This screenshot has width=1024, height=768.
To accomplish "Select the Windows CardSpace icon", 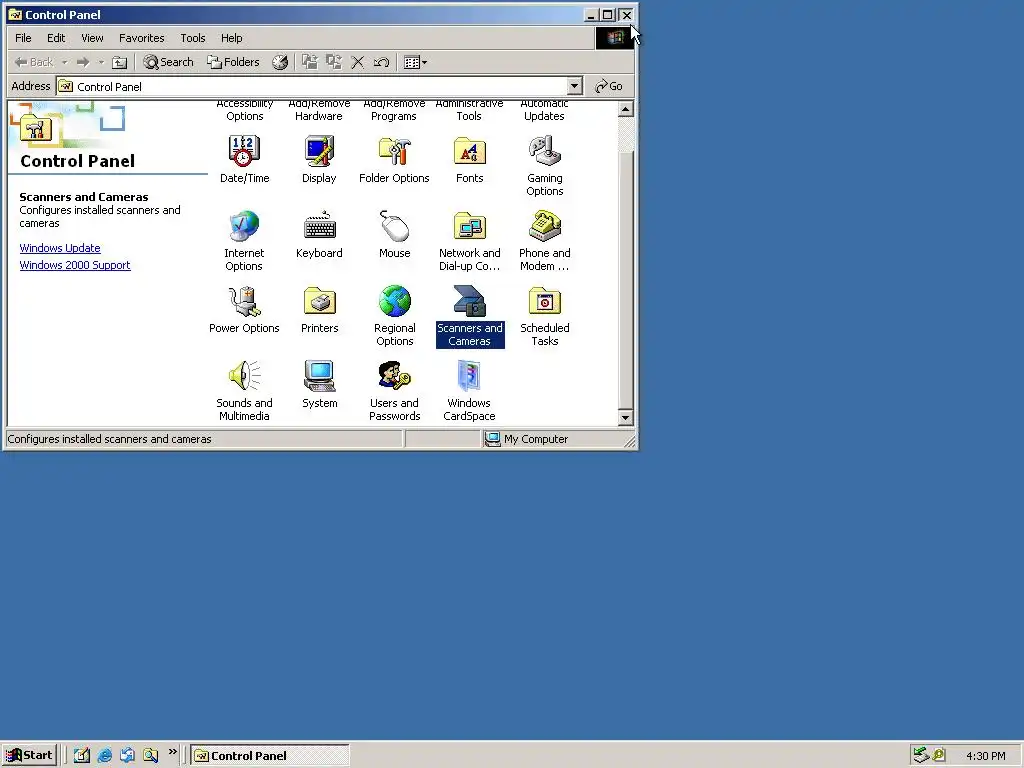I will (x=470, y=377).
